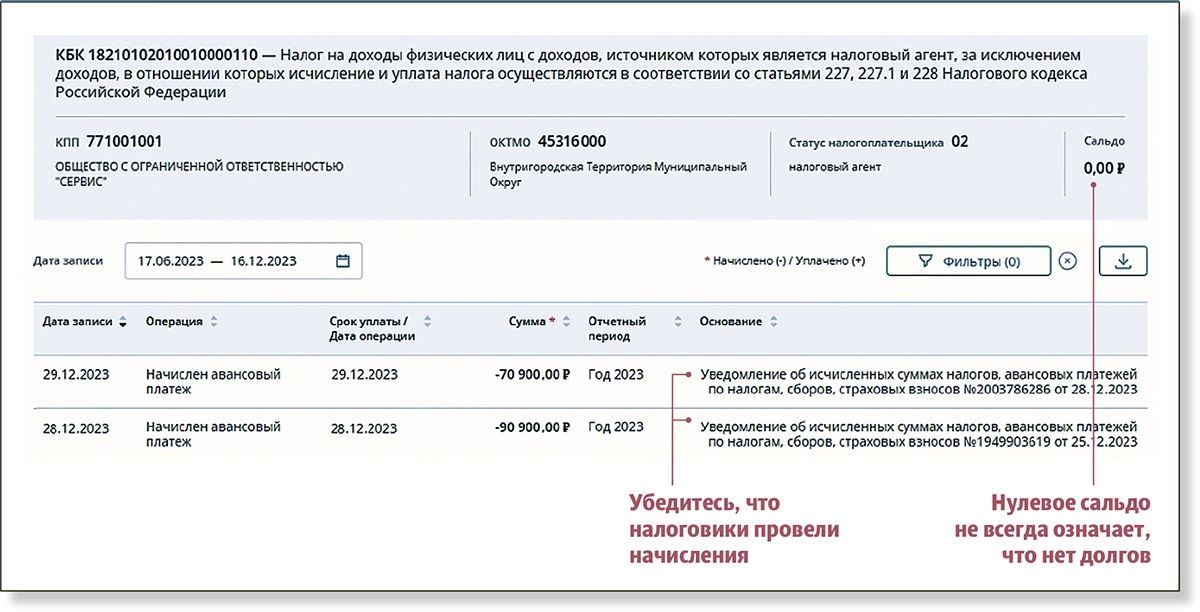The image size is (1200, 612).
Task: Click the Сальдо 0,00 ₽ value
Action: [x=1104, y=168]
